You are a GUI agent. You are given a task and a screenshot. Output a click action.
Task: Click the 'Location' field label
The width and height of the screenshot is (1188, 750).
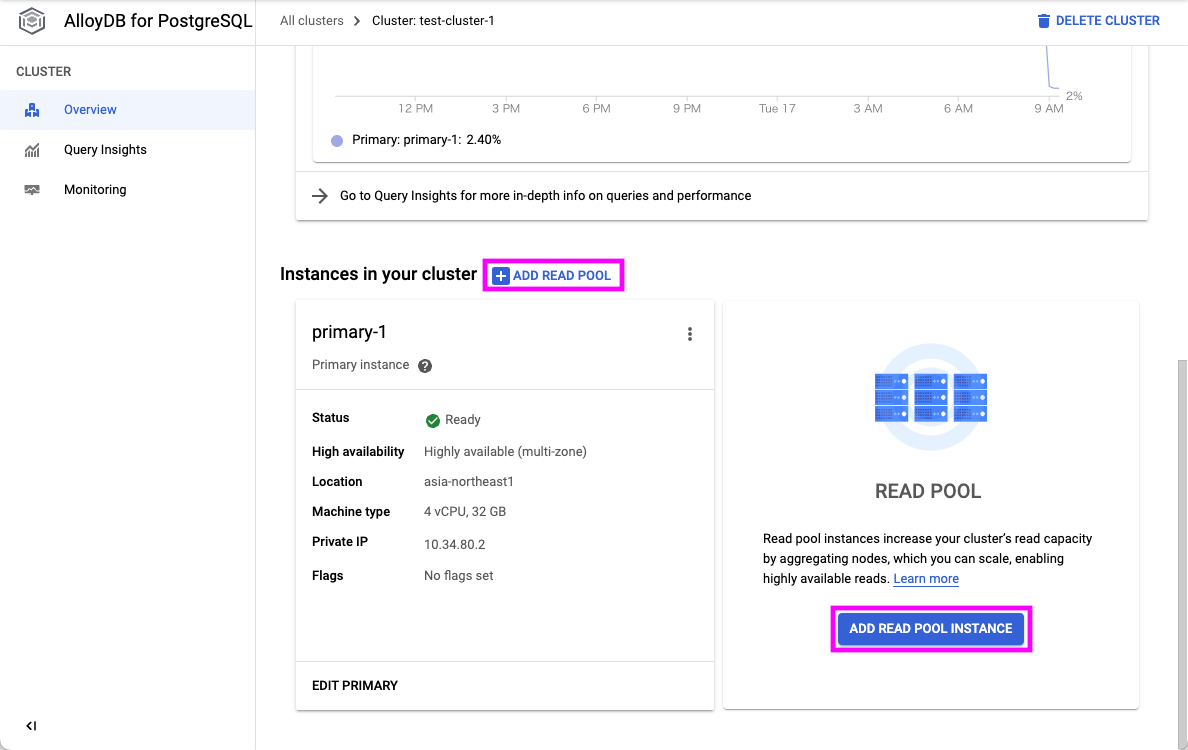point(337,482)
